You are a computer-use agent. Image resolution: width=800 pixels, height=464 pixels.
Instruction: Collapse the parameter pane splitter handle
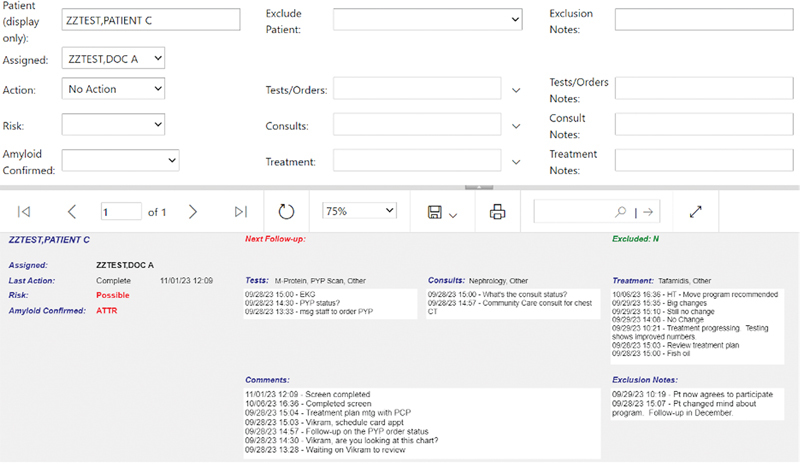coord(479,187)
